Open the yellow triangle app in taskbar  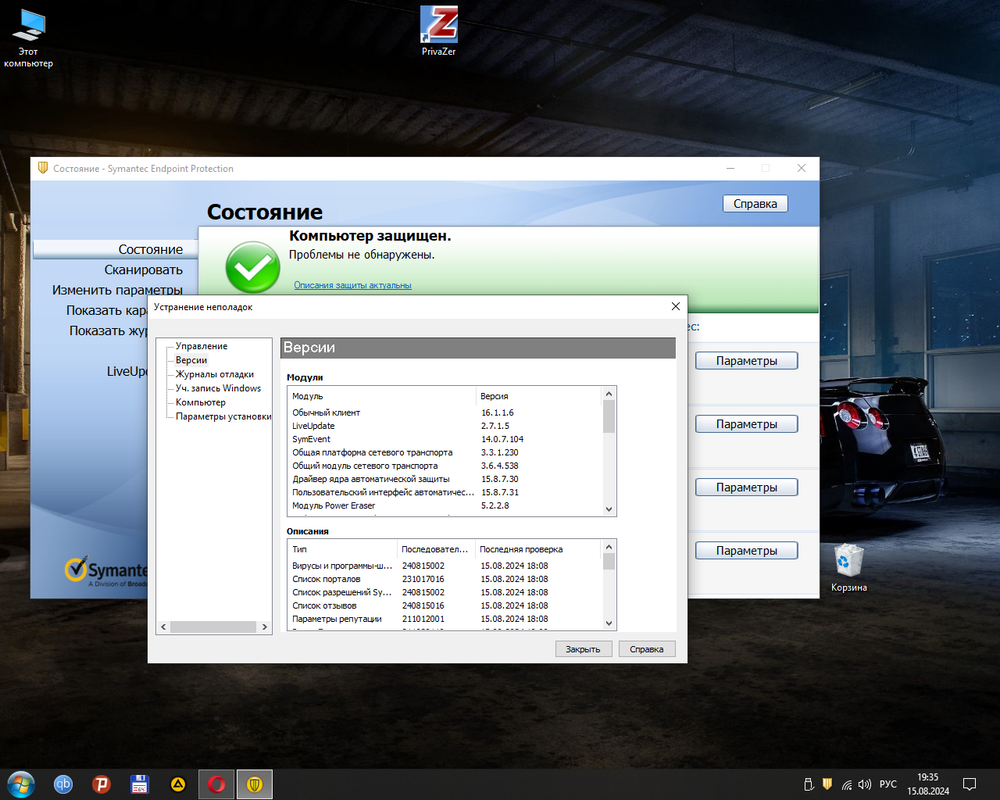[178, 784]
